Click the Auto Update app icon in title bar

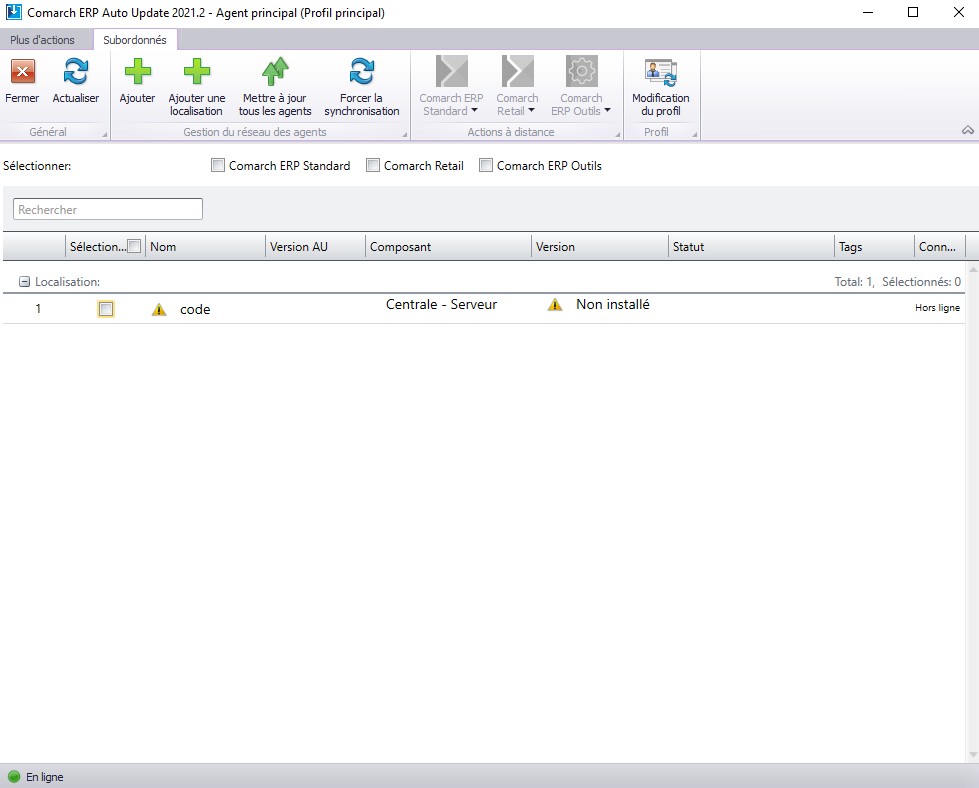pos(13,12)
